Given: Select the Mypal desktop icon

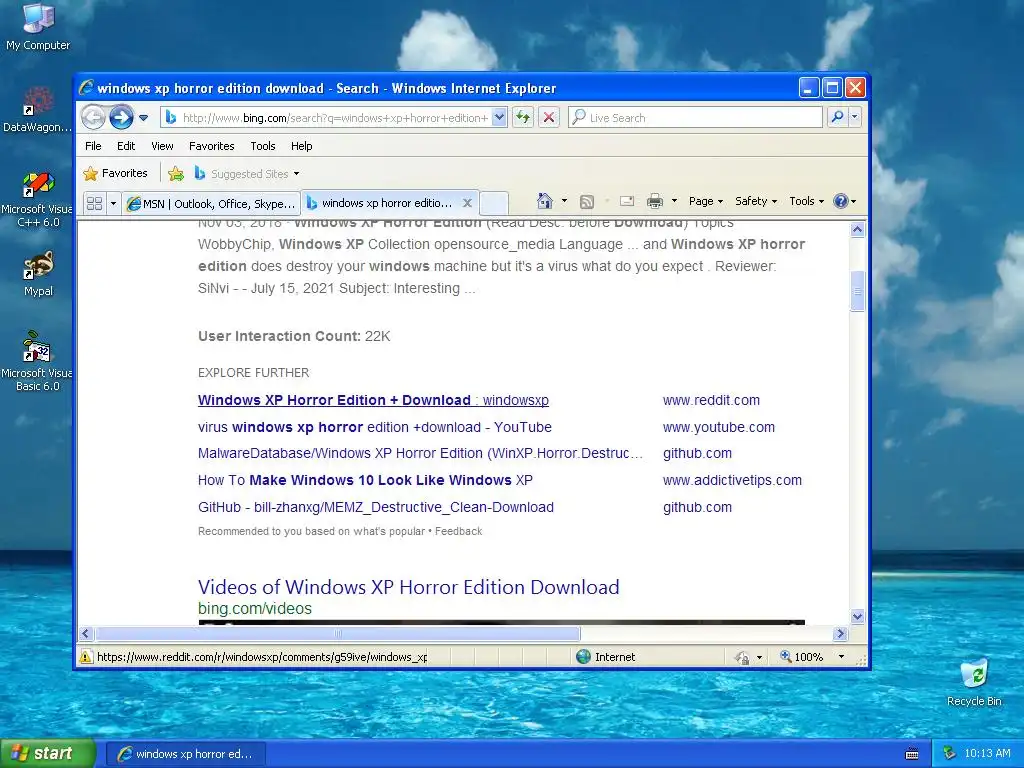Looking at the screenshot, I should [x=38, y=274].
